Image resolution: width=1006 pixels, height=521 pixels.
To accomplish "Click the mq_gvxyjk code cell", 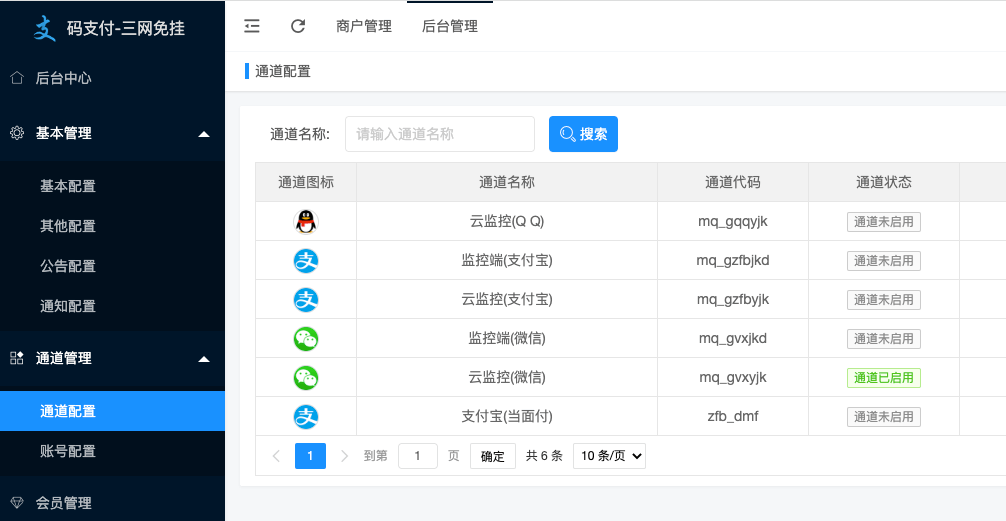I will [733, 377].
